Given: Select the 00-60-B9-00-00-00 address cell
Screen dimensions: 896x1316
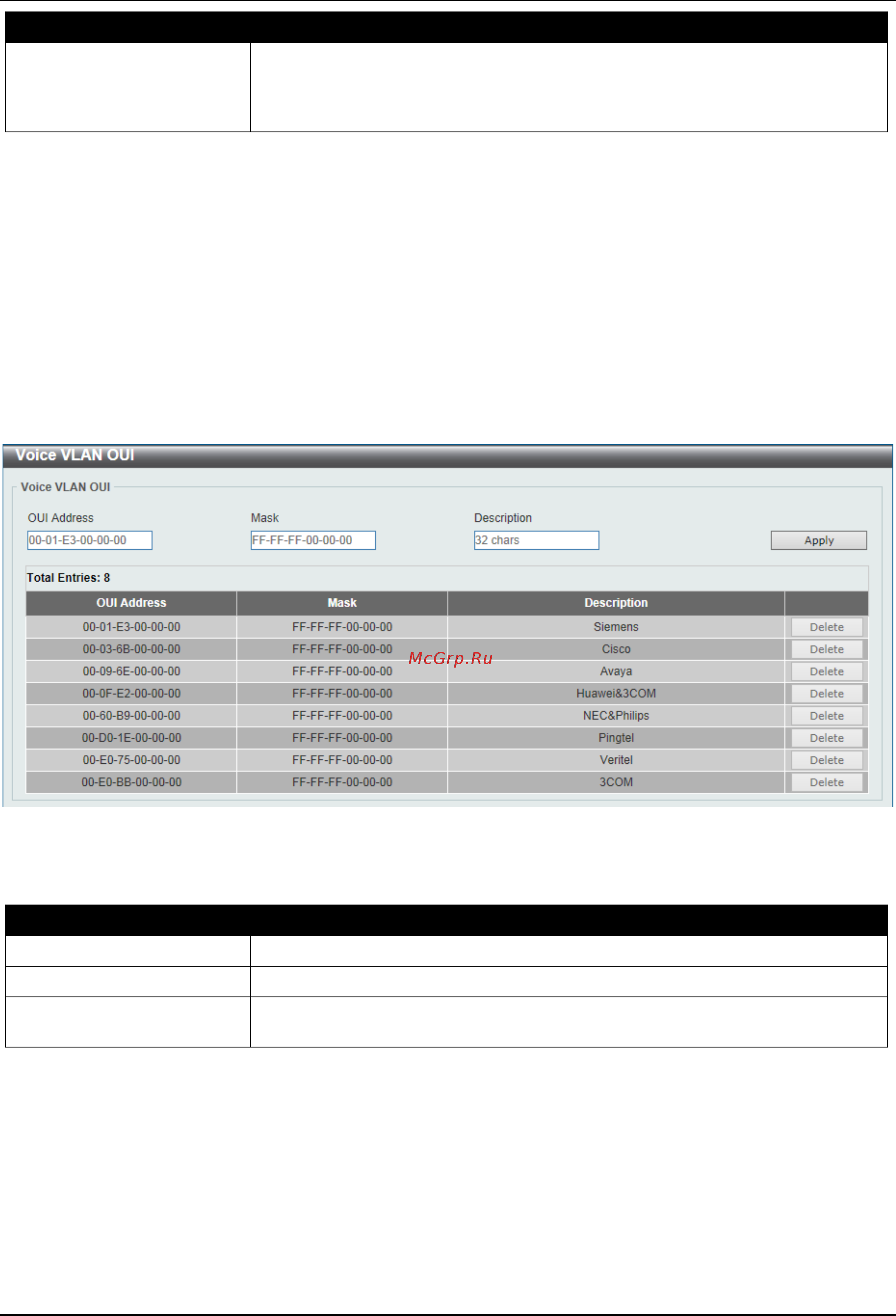Looking at the screenshot, I should click(131, 715).
